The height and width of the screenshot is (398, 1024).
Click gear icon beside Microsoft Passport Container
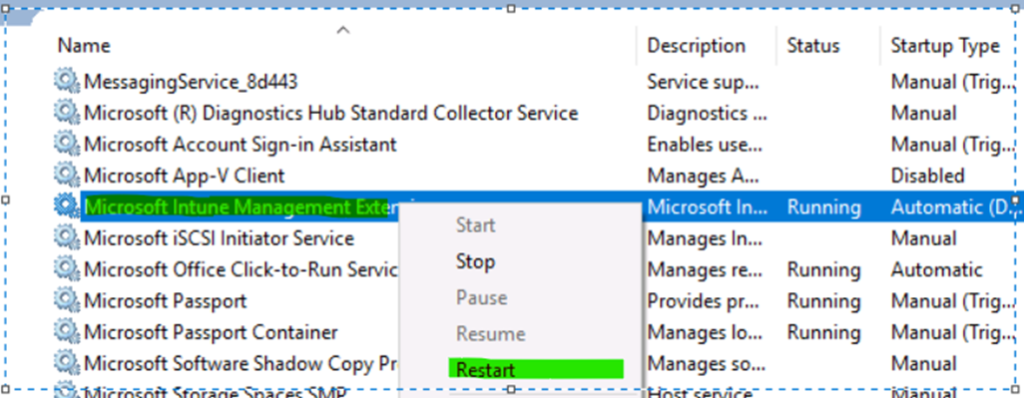(x=66, y=332)
